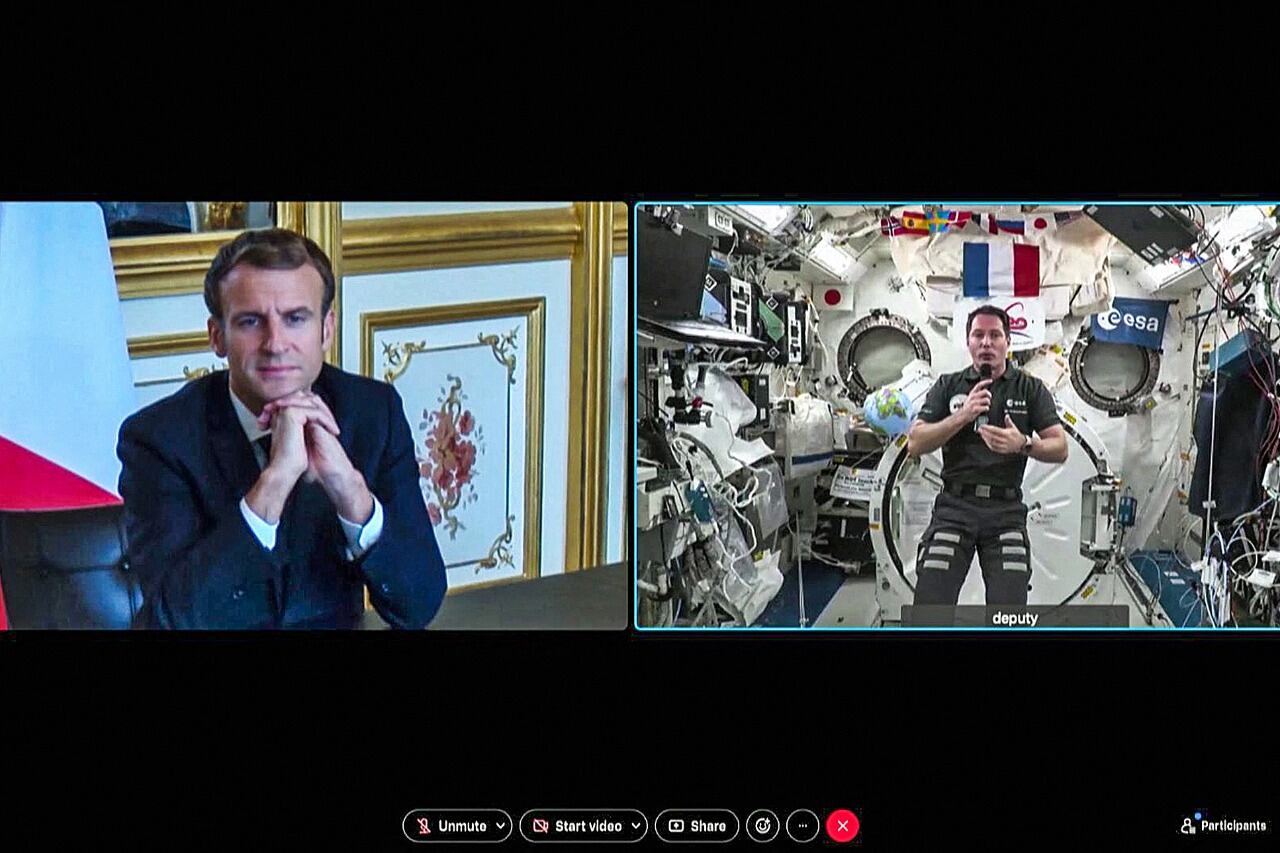Click the red leave meeting icon
The width and height of the screenshot is (1280, 853).
point(843,826)
